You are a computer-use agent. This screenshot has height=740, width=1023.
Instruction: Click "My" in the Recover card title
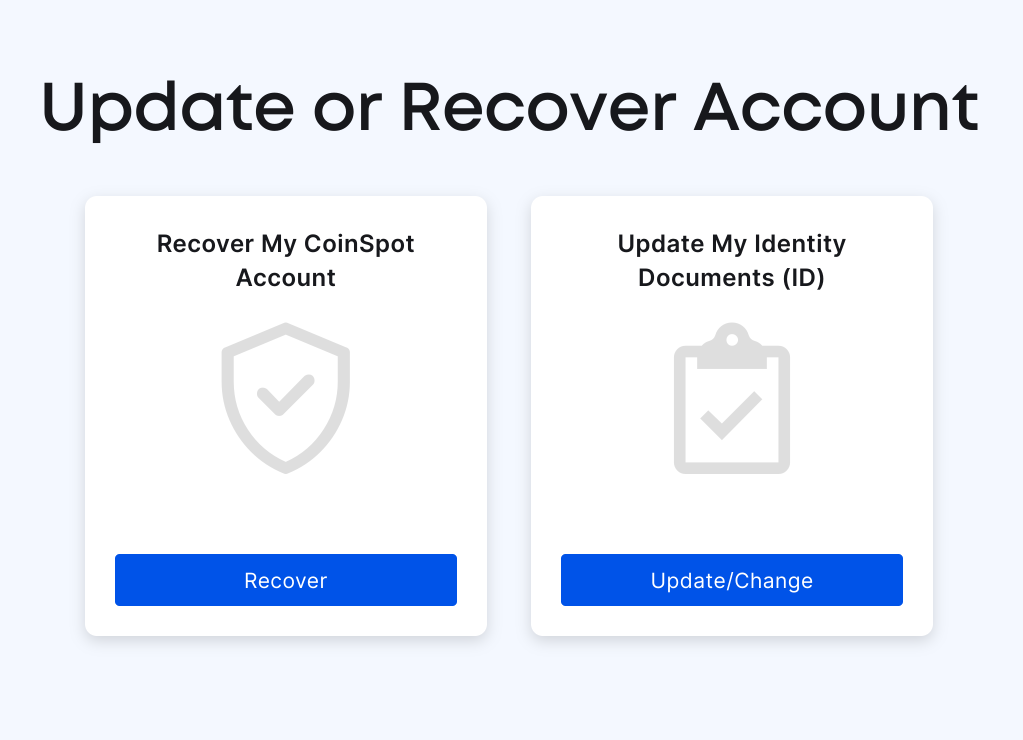click(277, 244)
